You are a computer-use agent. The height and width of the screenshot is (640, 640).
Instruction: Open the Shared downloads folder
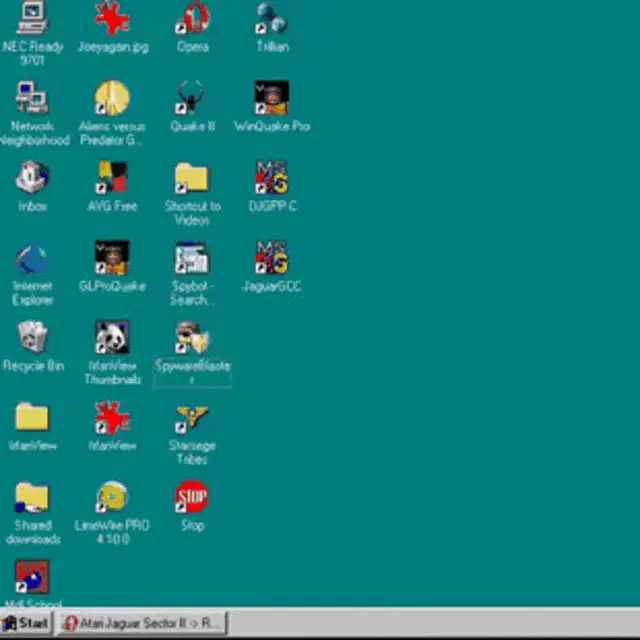pos(32,497)
